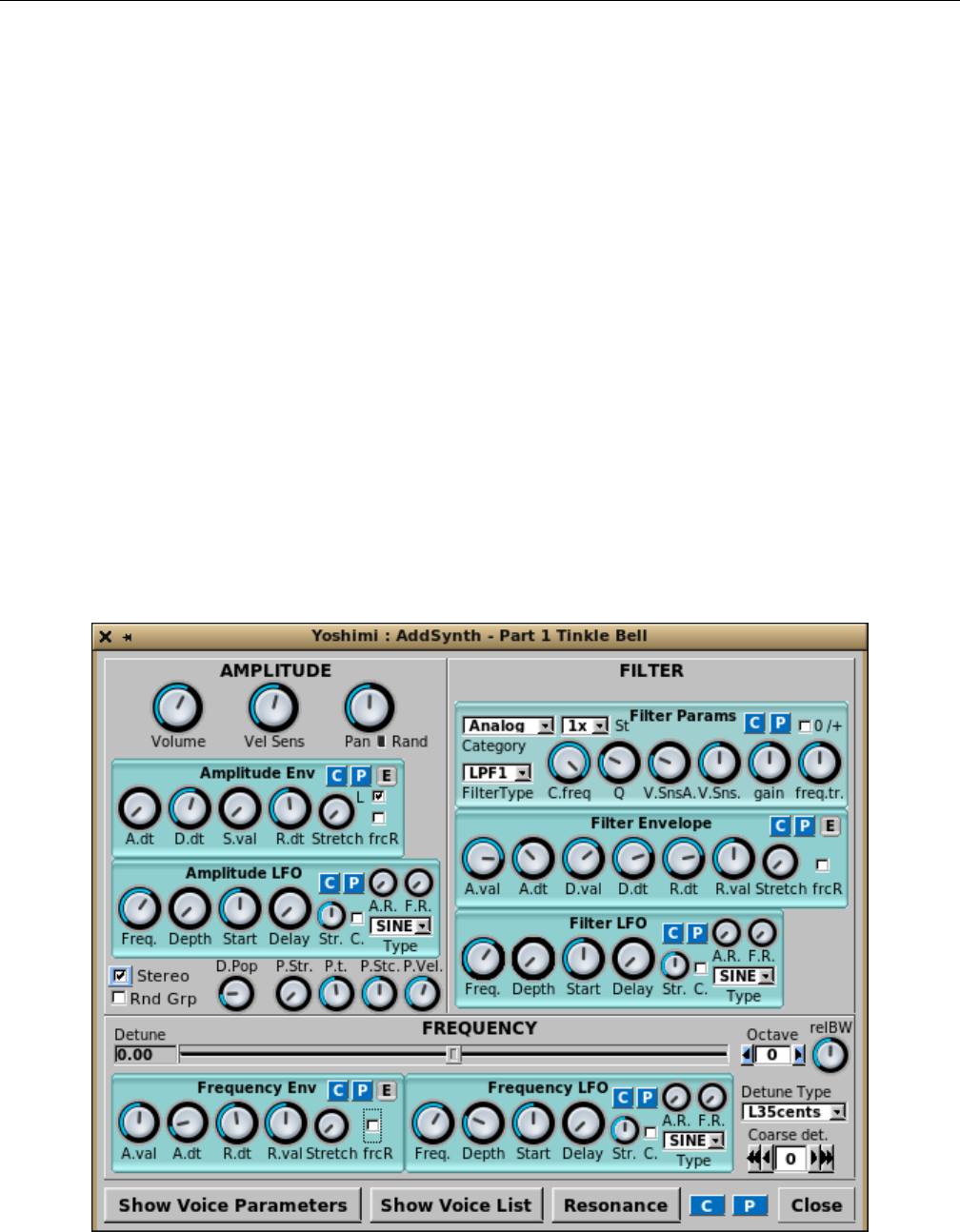Click the Frequency LFO Freq. knob

tap(432, 1123)
